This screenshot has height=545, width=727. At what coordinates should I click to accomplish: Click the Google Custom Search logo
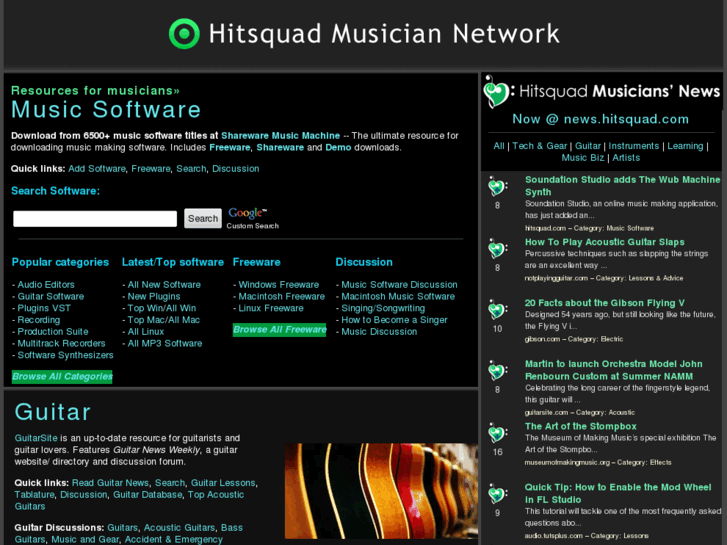[253, 218]
